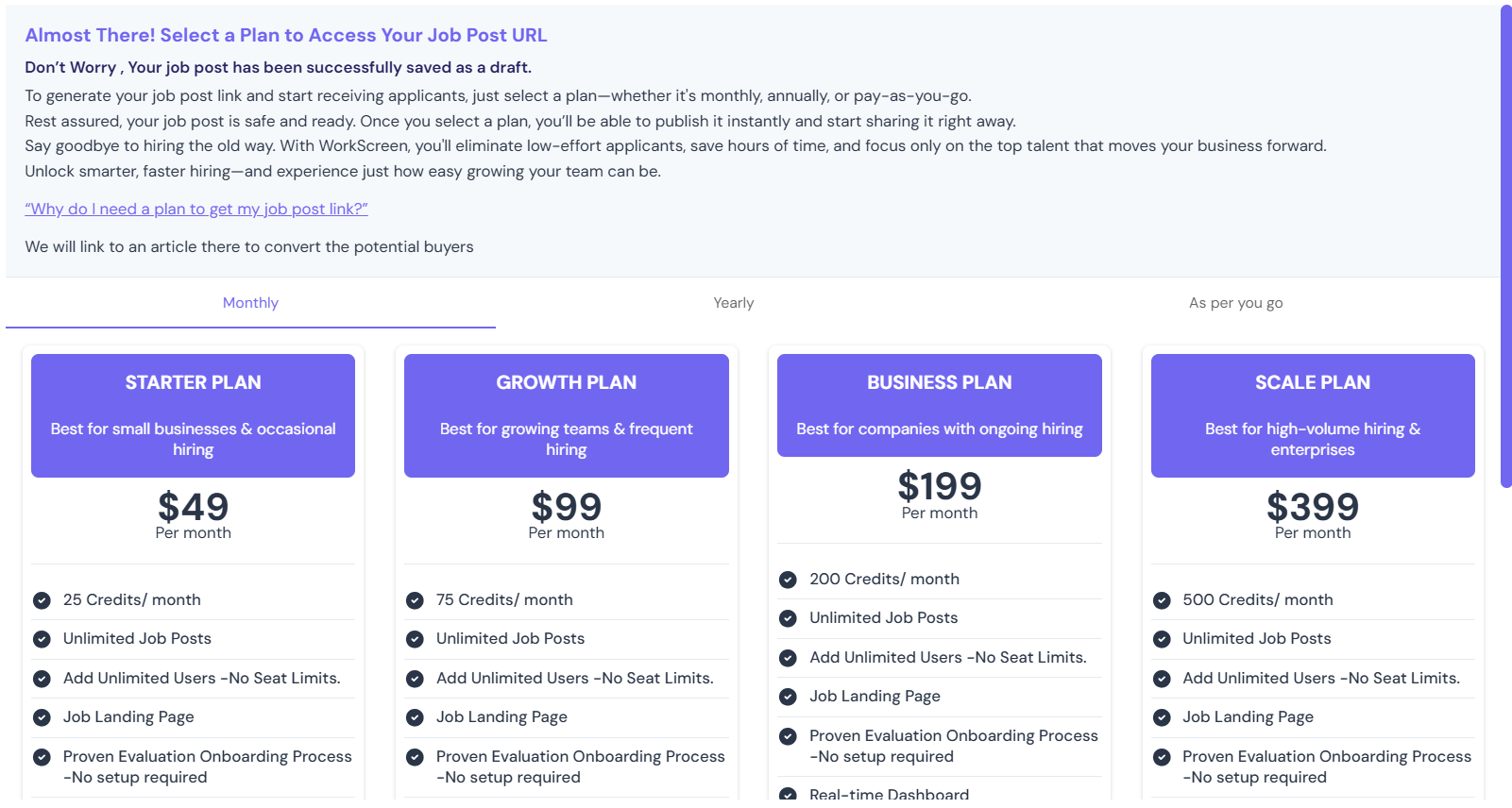Image resolution: width=1512 pixels, height=808 pixels.
Task: Switch to the Yearly pricing tab
Action: (734, 303)
